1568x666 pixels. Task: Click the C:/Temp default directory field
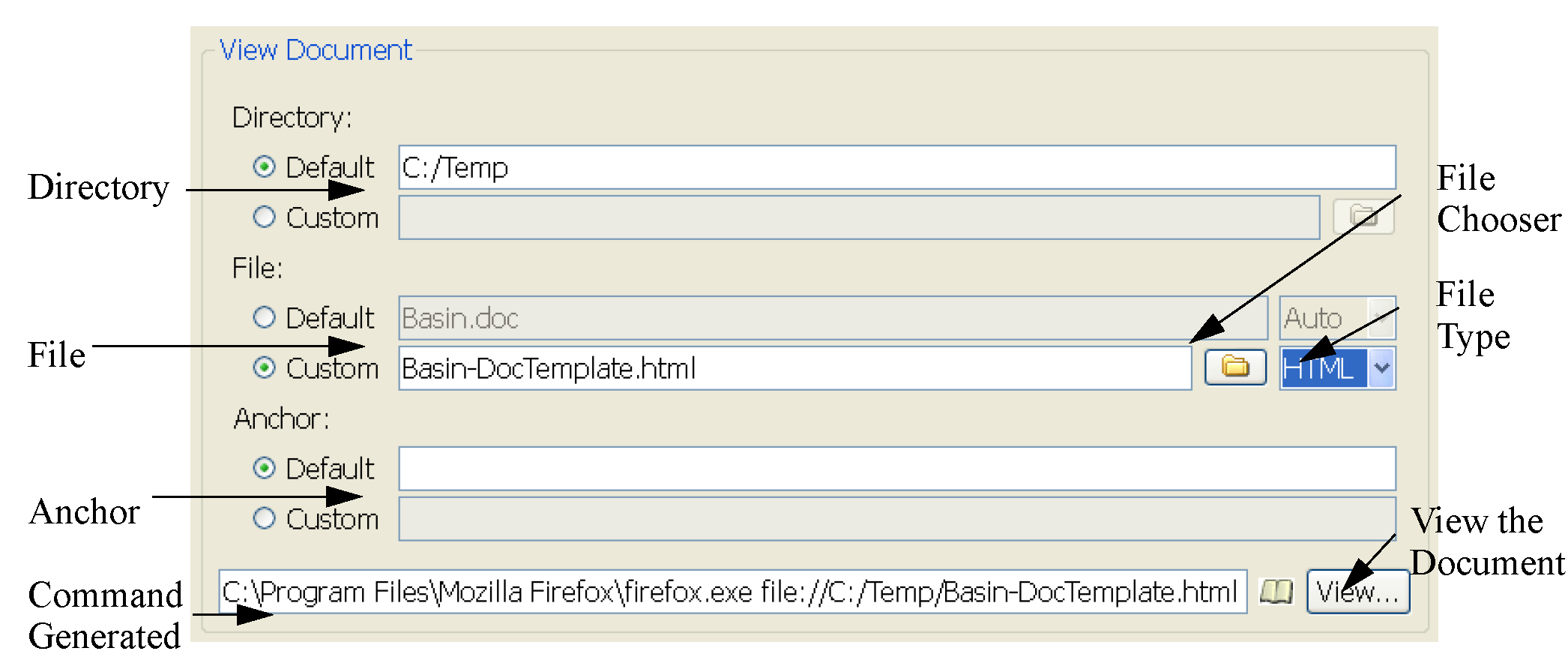click(x=896, y=167)
